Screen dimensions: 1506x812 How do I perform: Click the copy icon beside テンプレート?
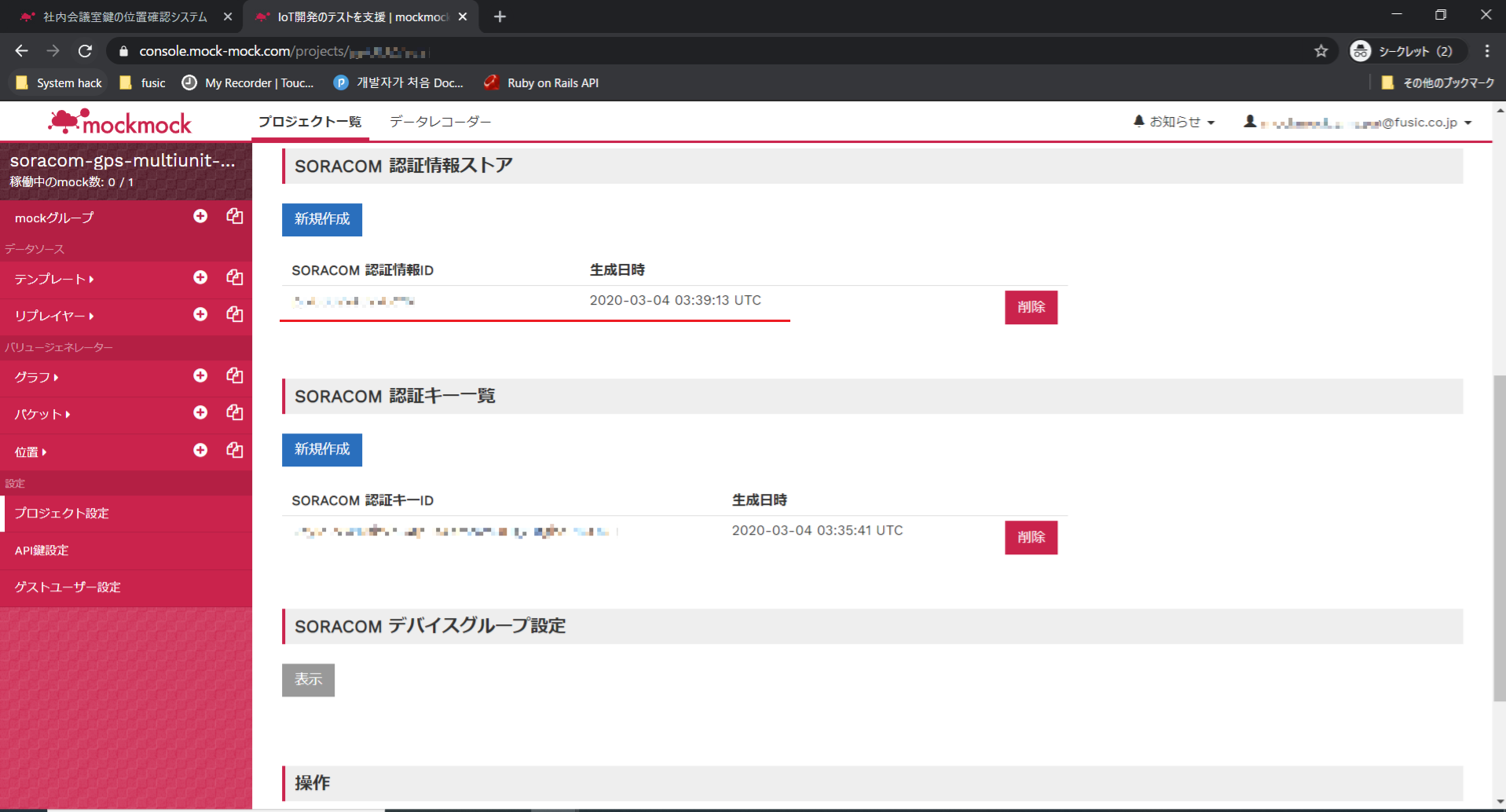pos(234,277)
